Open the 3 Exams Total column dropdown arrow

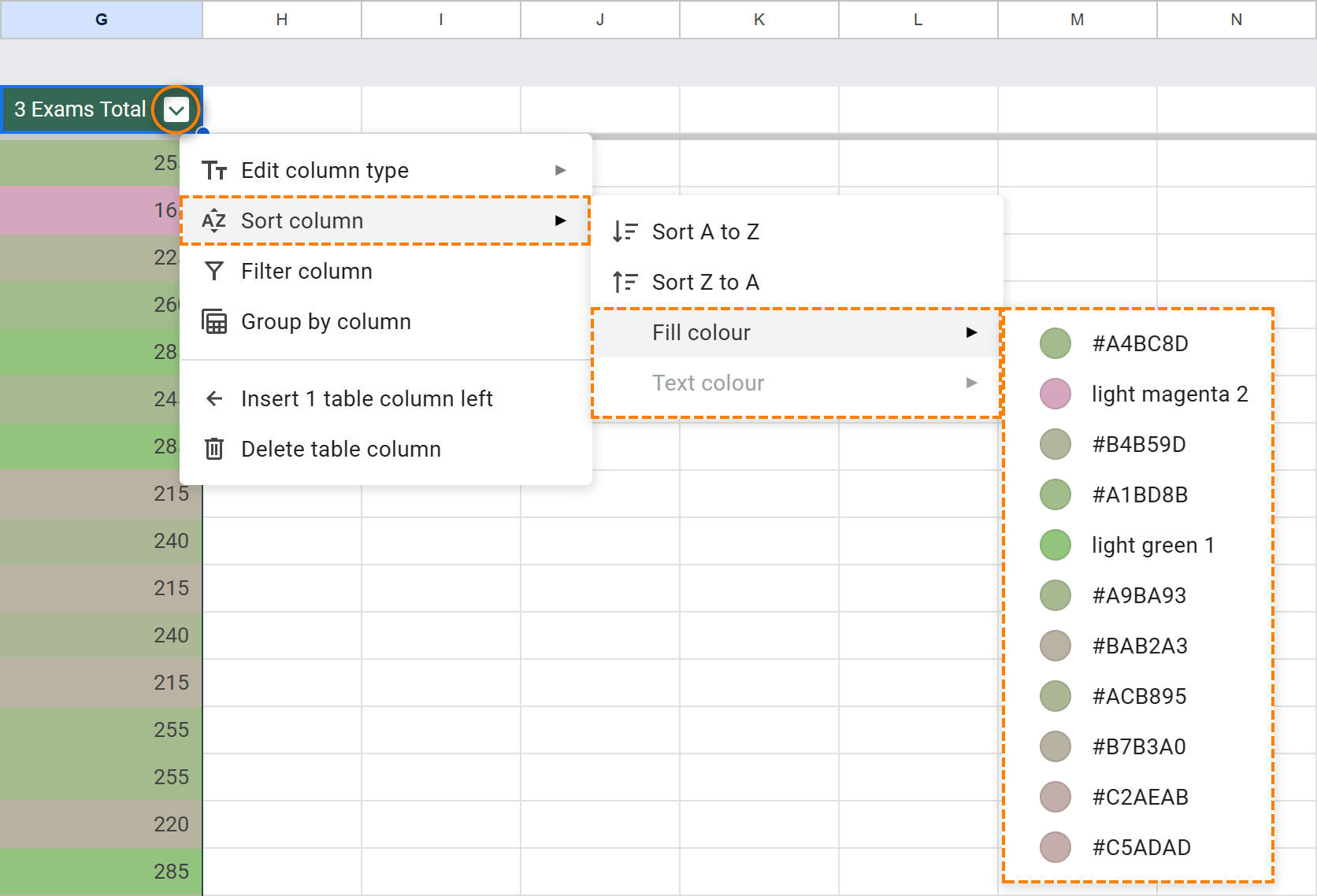point(176,109)
